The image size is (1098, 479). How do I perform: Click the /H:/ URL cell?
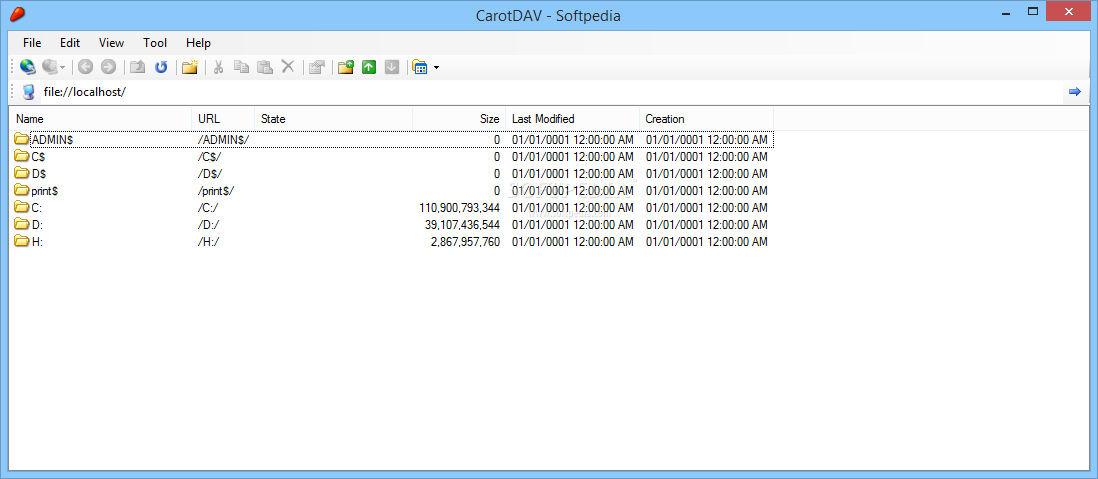(210, 242)
